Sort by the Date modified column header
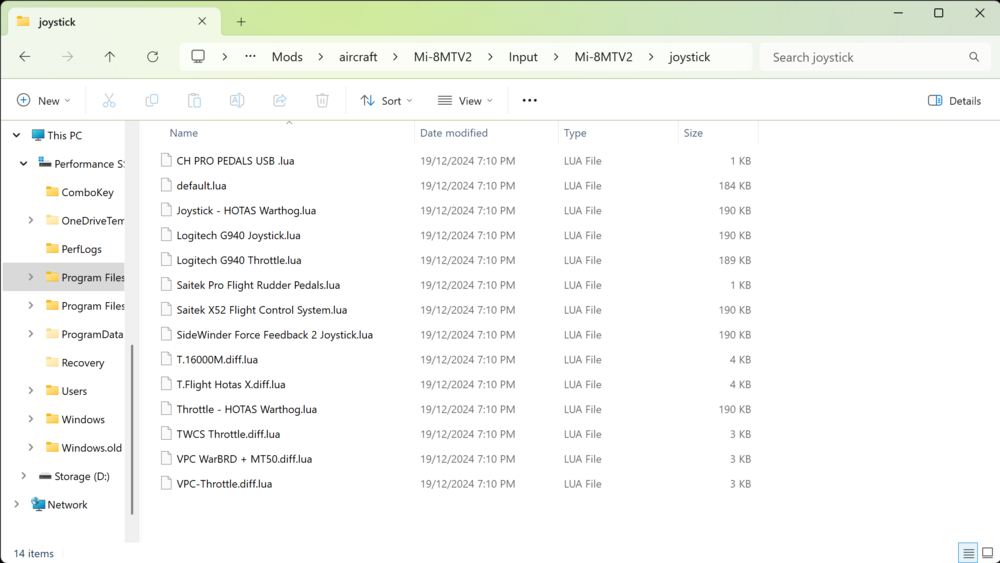This screenshot has height=563, width=1000. 453,133
